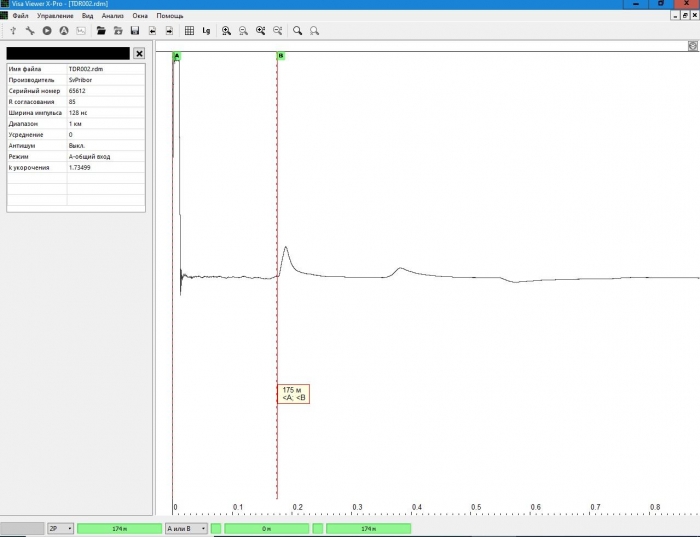Click the gray magnifier reset icon
This screenshot has width=700, height=537.
[x=314, y=31]
